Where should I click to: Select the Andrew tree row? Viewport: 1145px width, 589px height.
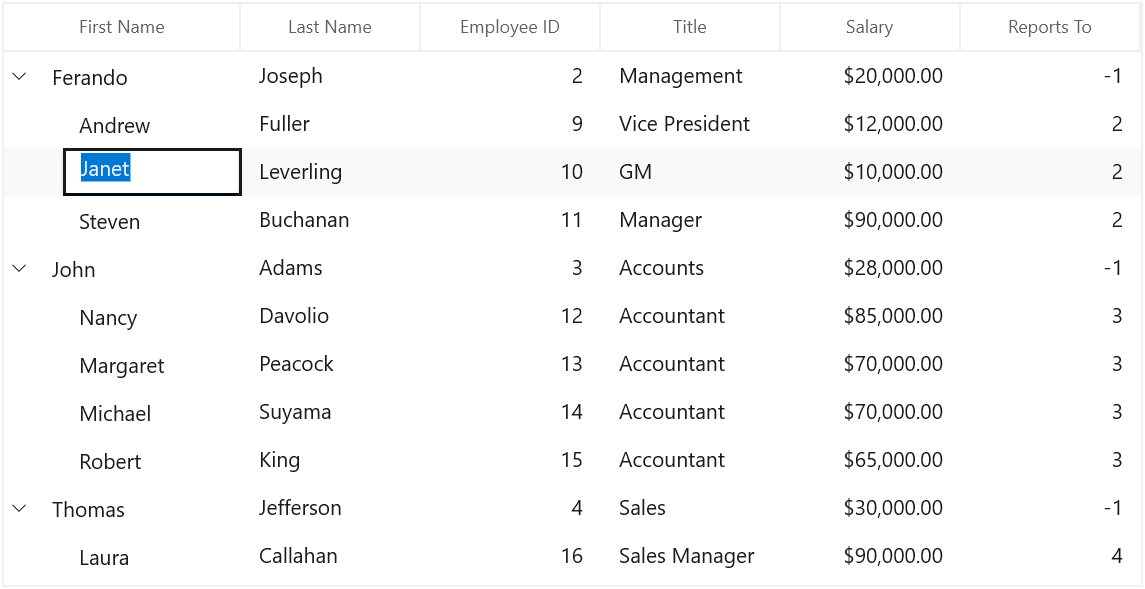[x=572, y=124]
